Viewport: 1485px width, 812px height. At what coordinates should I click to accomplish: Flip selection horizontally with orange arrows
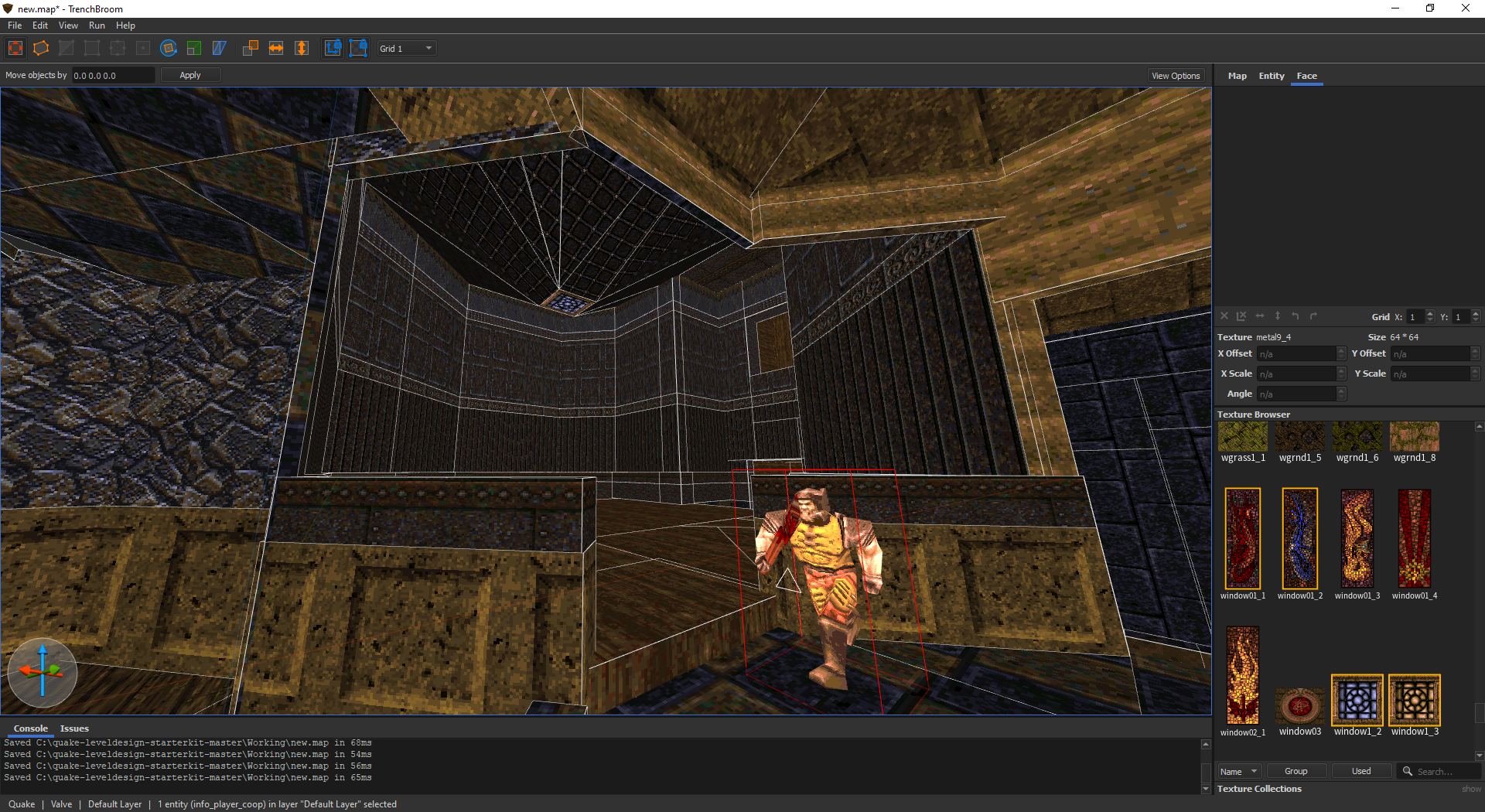(x=276, y=48)
